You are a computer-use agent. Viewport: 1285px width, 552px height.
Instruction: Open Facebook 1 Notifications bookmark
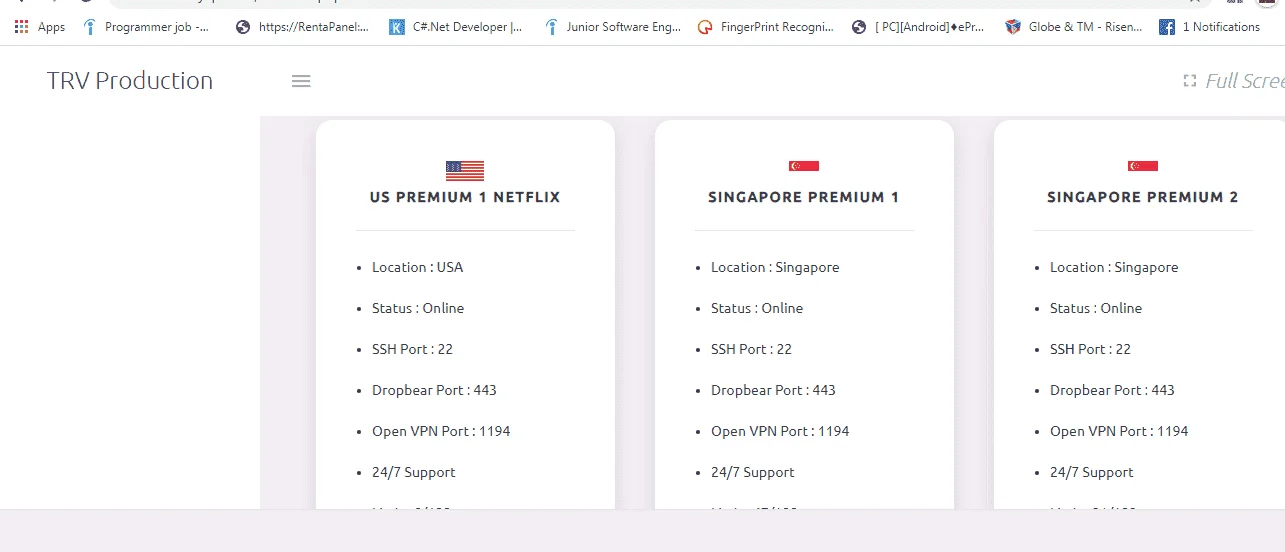click(1209, 27)
